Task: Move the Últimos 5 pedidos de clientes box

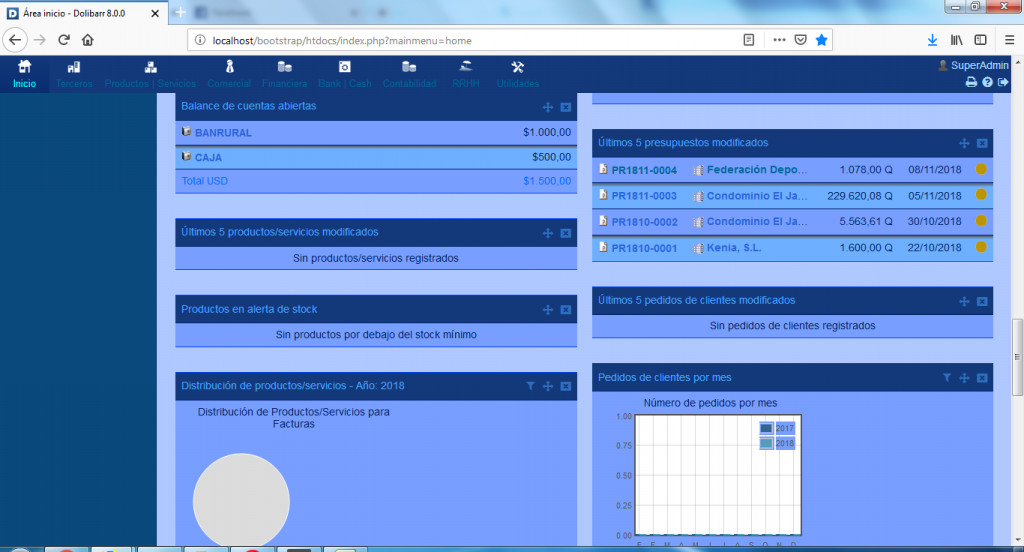Action: (964, 301)
